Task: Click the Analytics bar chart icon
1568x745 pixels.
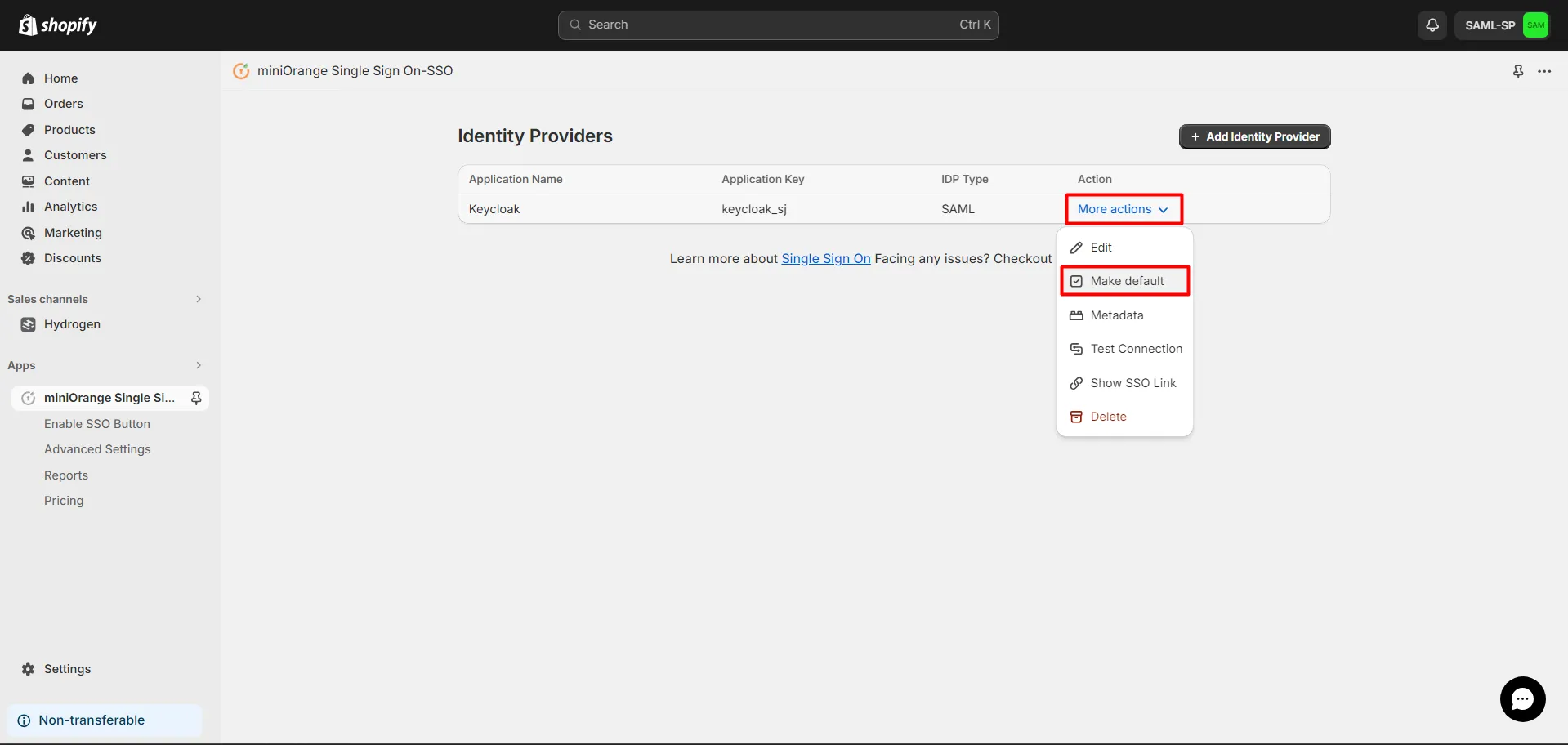Action: (28, 207)
